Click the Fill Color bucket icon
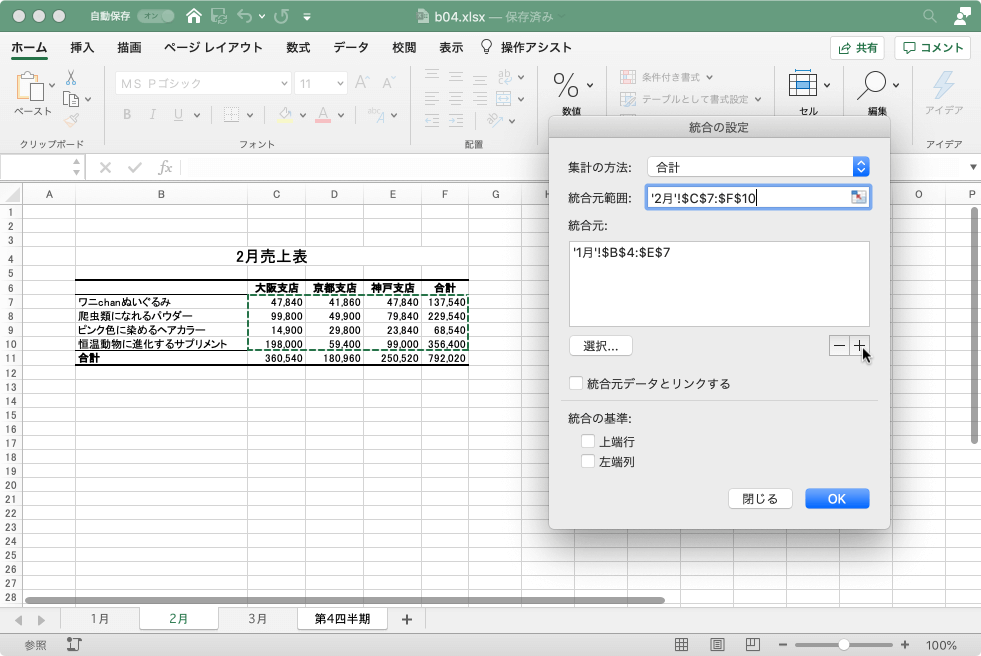The width and height of the screenshot is (981, 656). point(285,114)
